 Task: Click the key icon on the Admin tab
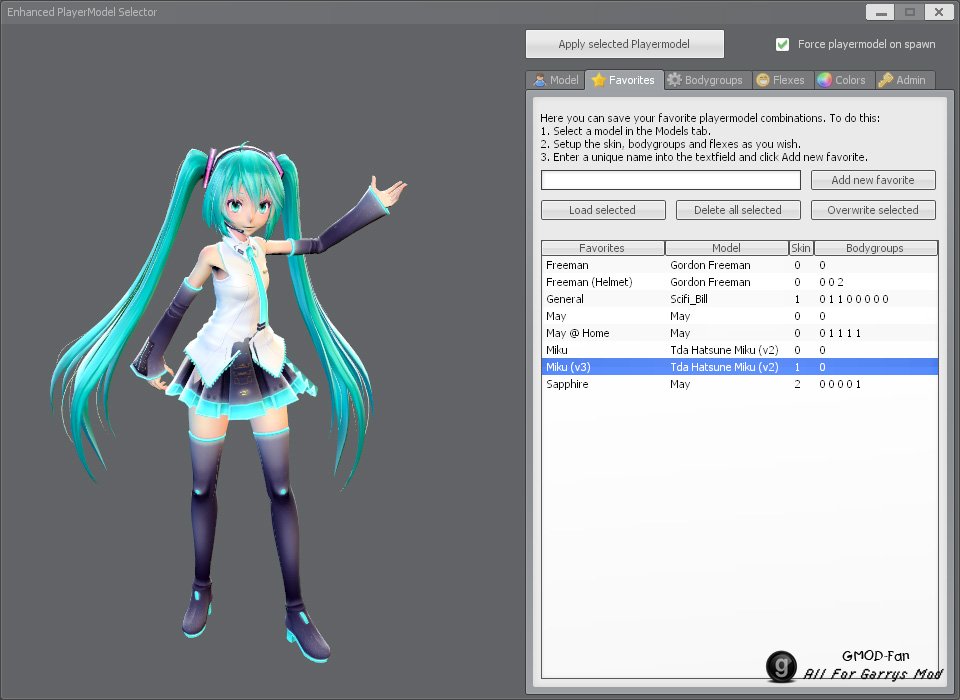(885, 80)
